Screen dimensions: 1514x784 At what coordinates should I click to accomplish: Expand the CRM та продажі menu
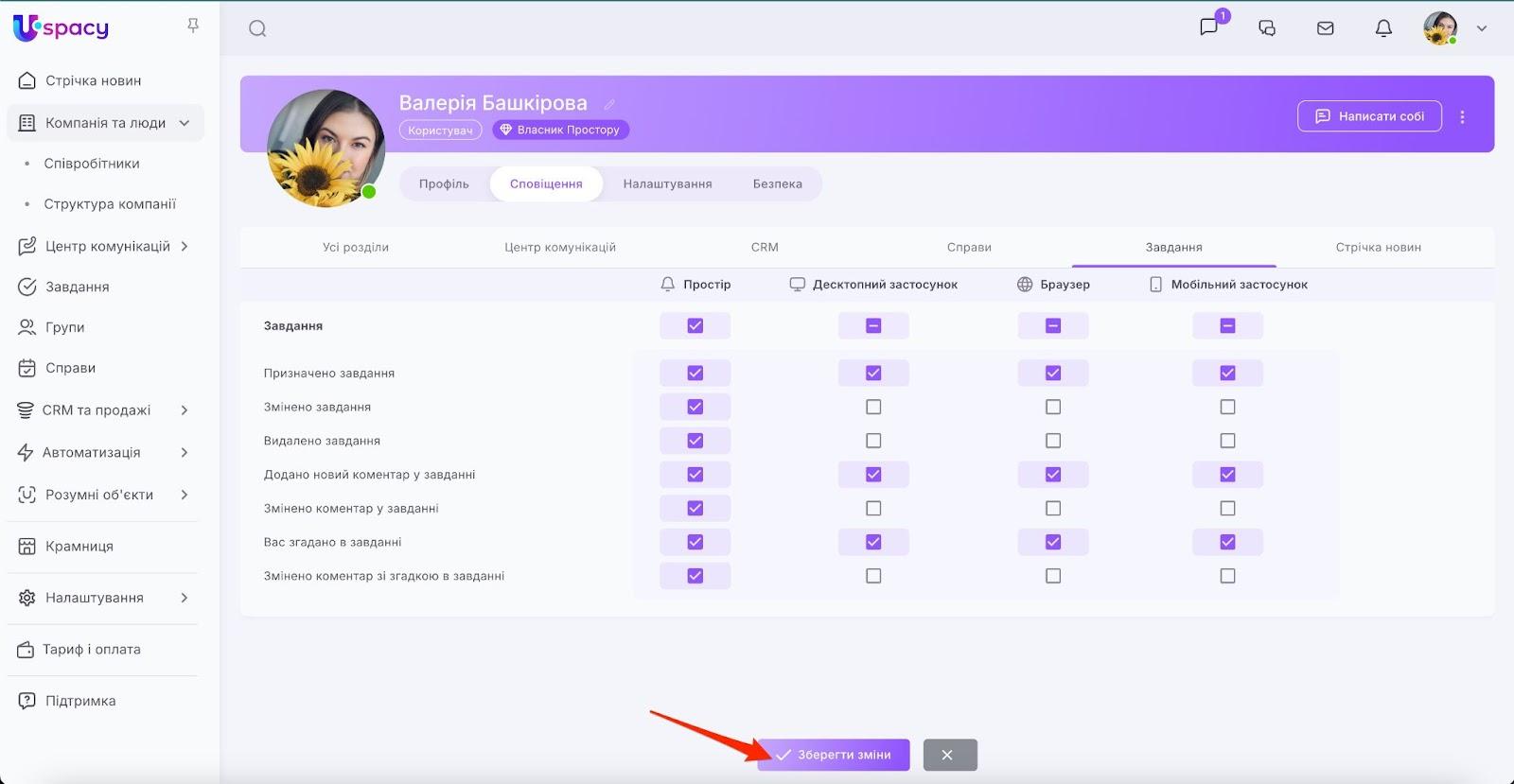(x=185, y=410)
